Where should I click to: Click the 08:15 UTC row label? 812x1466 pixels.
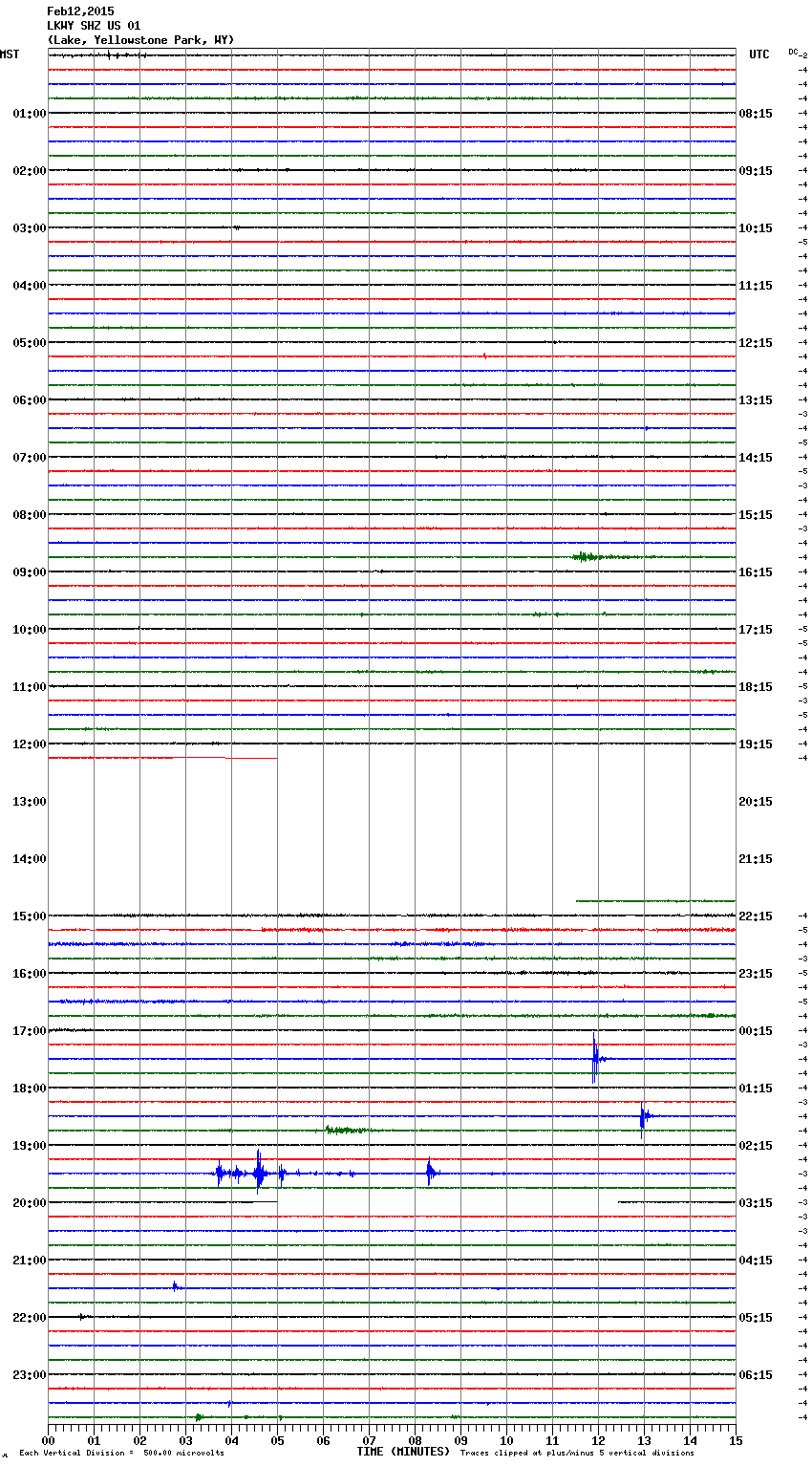[x=756, y=114]
